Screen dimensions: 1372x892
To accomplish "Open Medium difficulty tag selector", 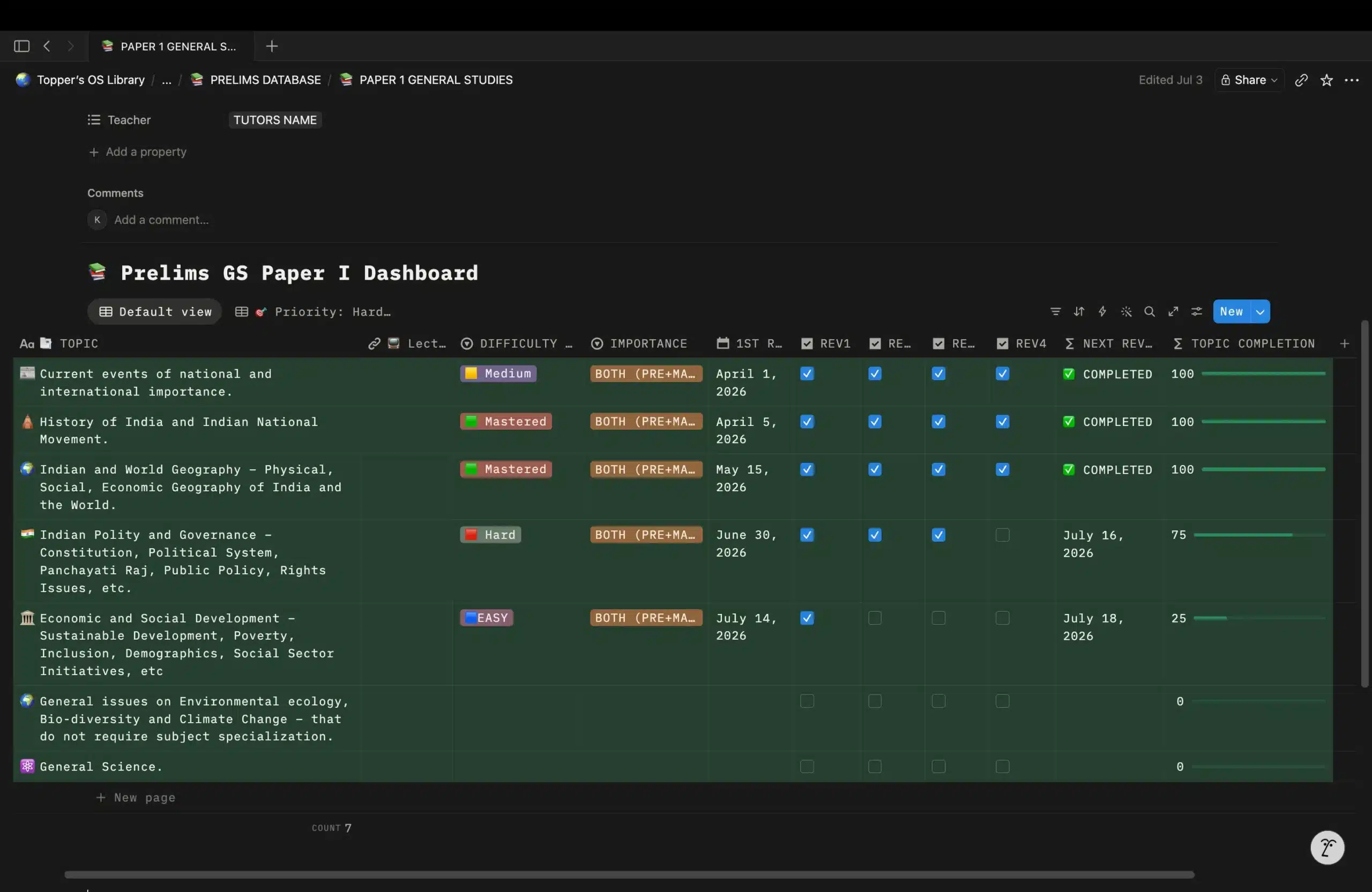I will [x=498, y=373].
